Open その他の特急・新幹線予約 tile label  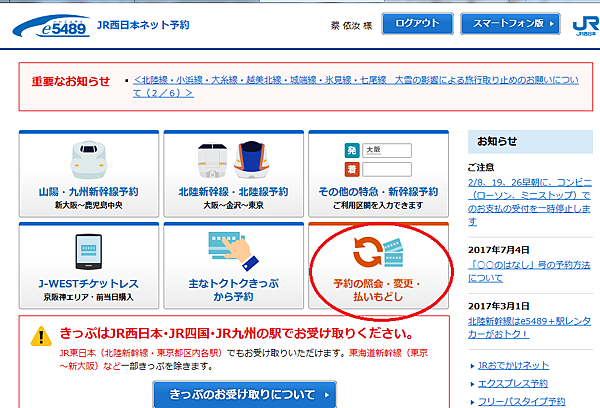(x=378, y=192)
